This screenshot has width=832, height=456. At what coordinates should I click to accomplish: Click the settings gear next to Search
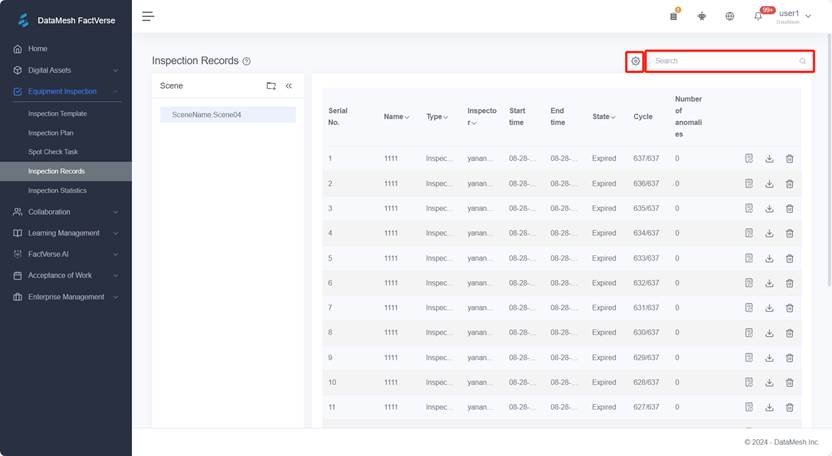(x=635, y=61)
